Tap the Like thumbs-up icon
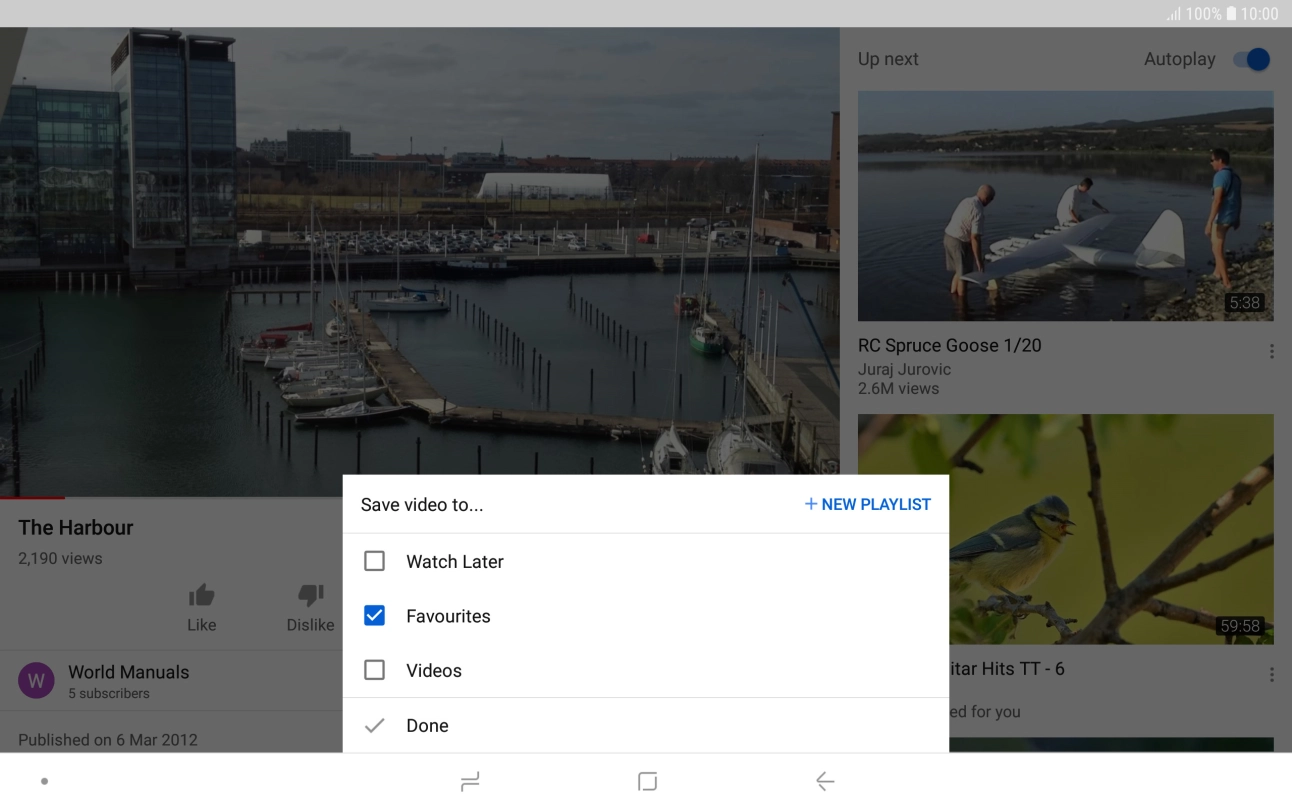 [x=201, y=596]
